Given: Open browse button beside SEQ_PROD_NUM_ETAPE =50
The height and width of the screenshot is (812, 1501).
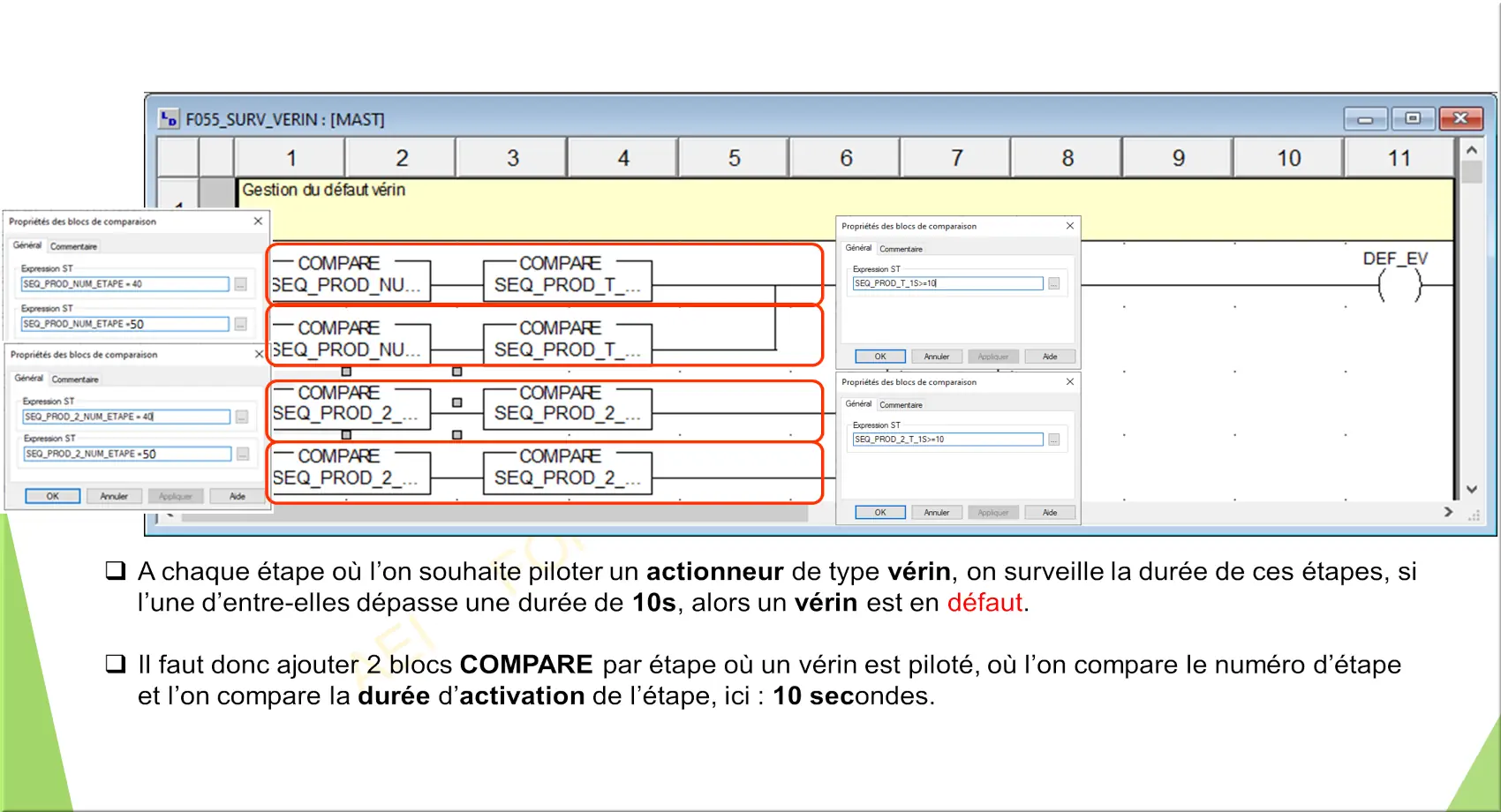Looking at the screenshot, I should pyautogui.click(x=240, y=324).
